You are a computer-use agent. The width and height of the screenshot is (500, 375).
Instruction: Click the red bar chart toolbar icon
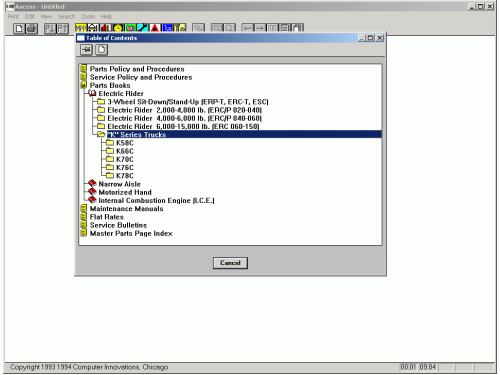(x=106, y=28)
